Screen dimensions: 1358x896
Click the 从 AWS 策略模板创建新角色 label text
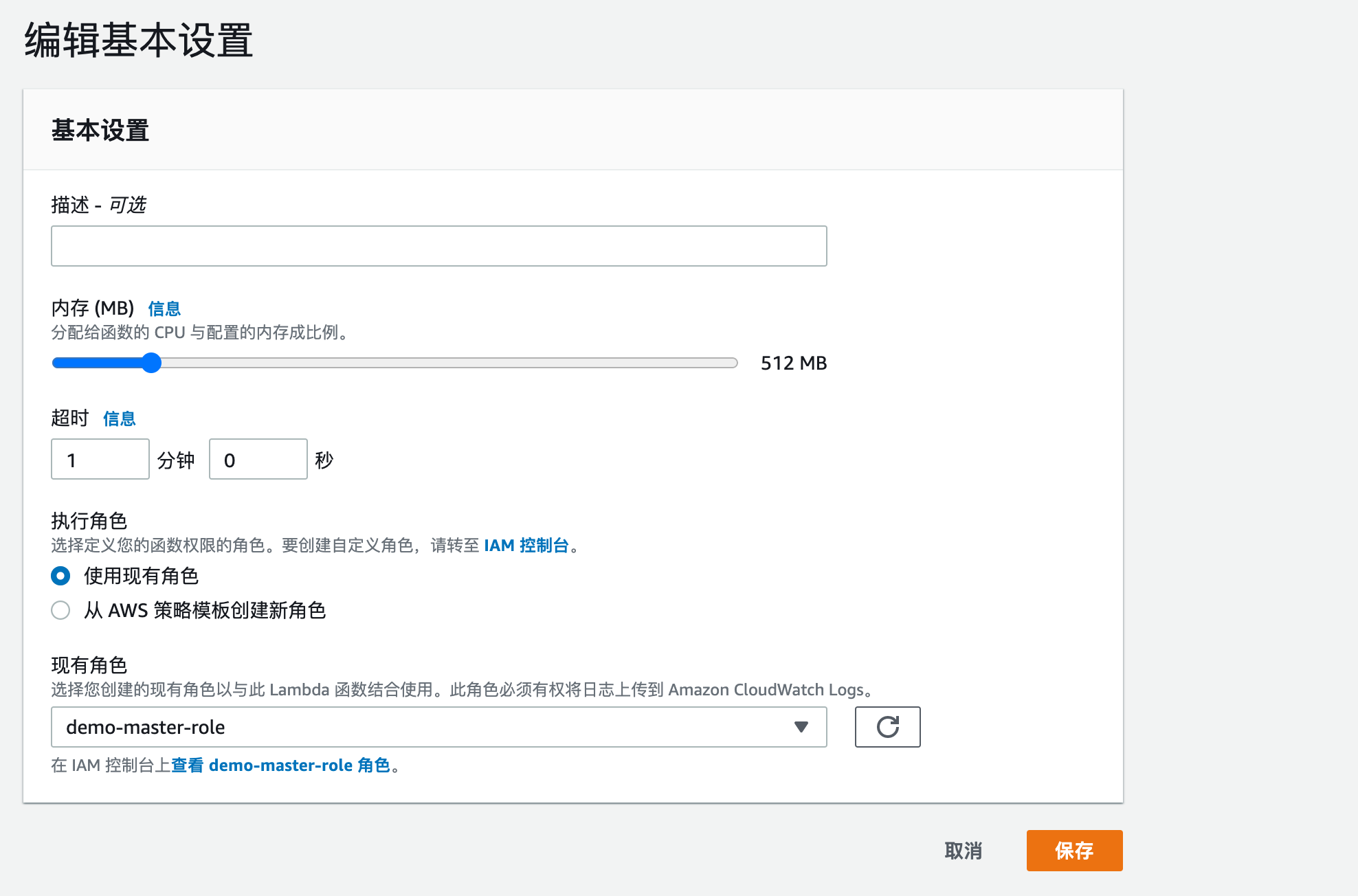pos(204,610)
